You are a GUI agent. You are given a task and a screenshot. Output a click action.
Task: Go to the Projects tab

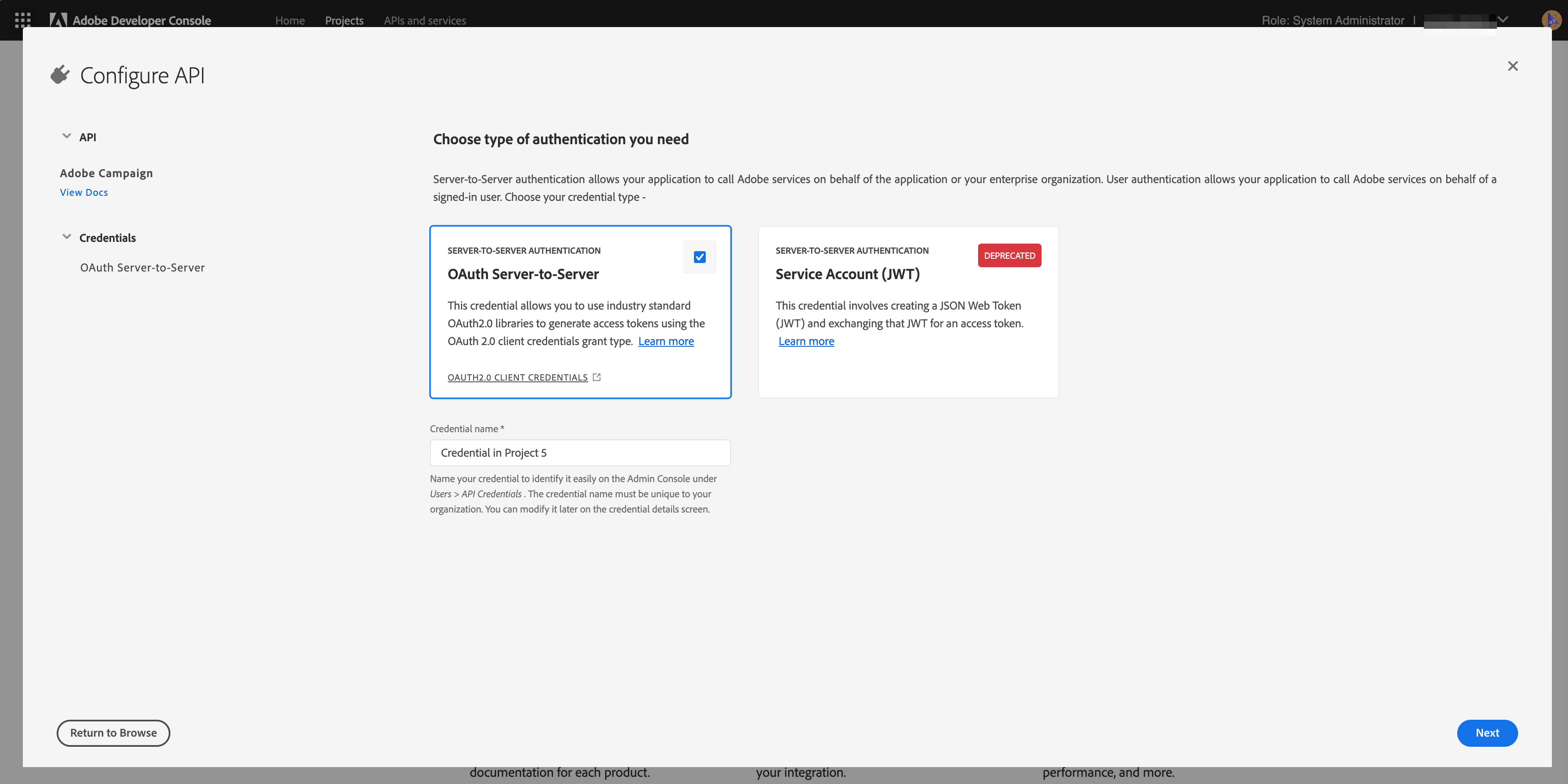click(344, 20)
